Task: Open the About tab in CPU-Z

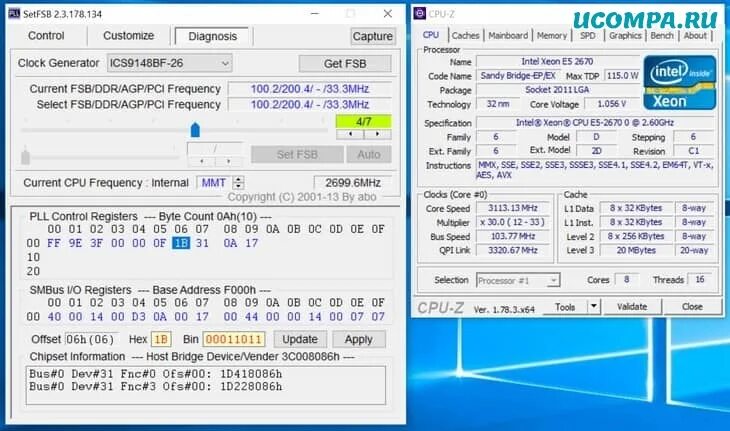Action: click(x=695, y=35)
